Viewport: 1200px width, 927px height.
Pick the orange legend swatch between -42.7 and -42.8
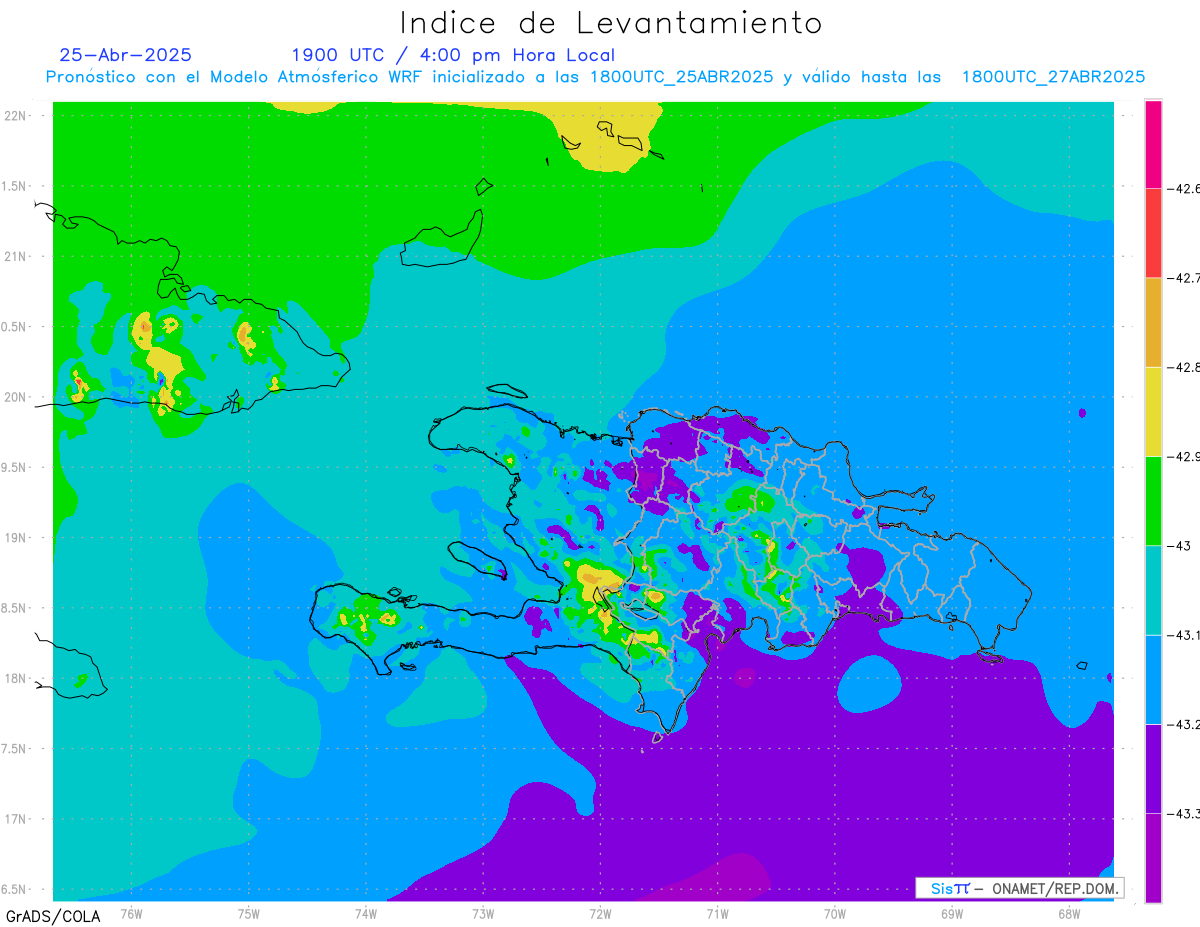[x=1153, y=322]
